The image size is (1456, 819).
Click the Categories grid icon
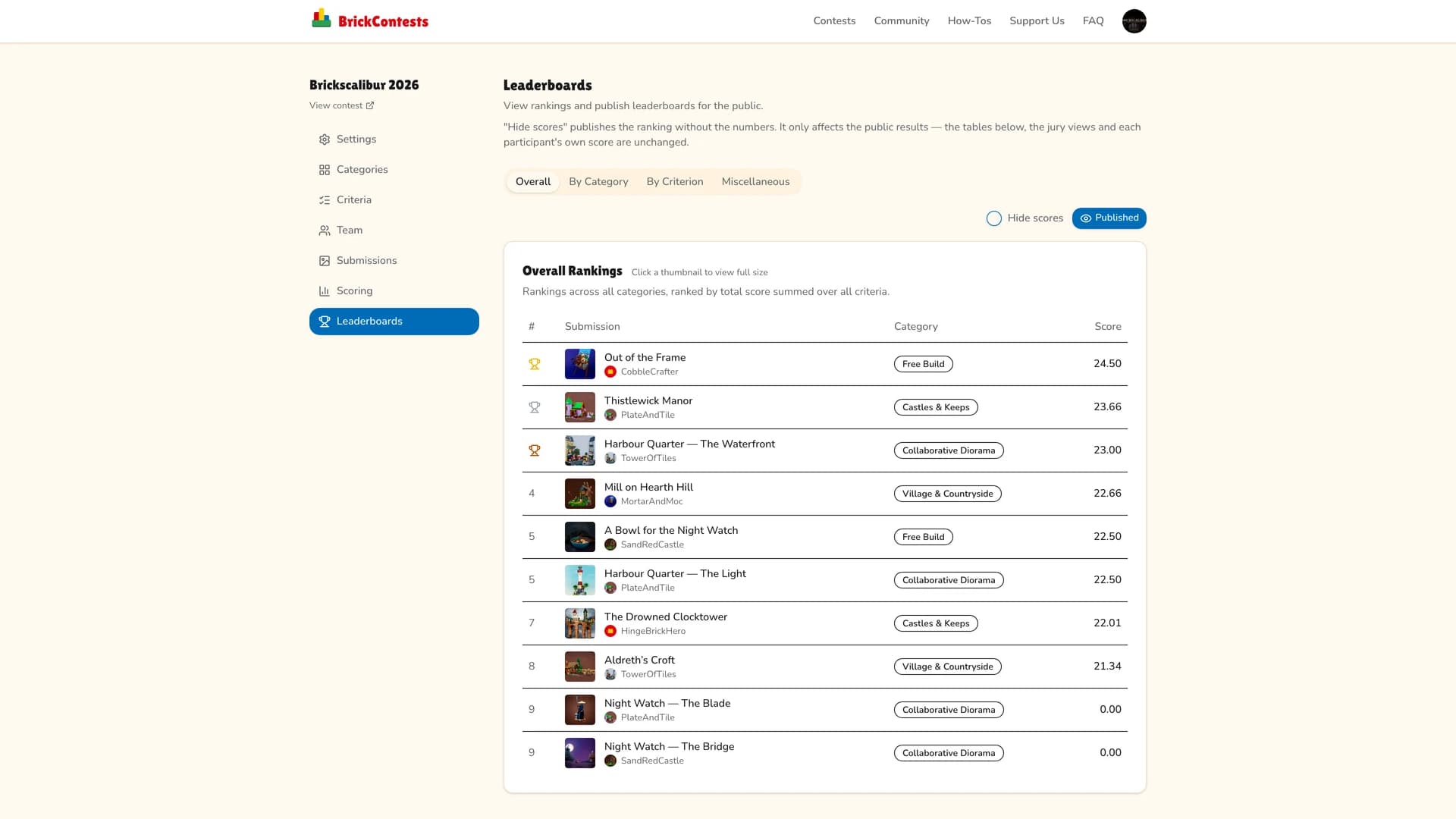(325, 170)
